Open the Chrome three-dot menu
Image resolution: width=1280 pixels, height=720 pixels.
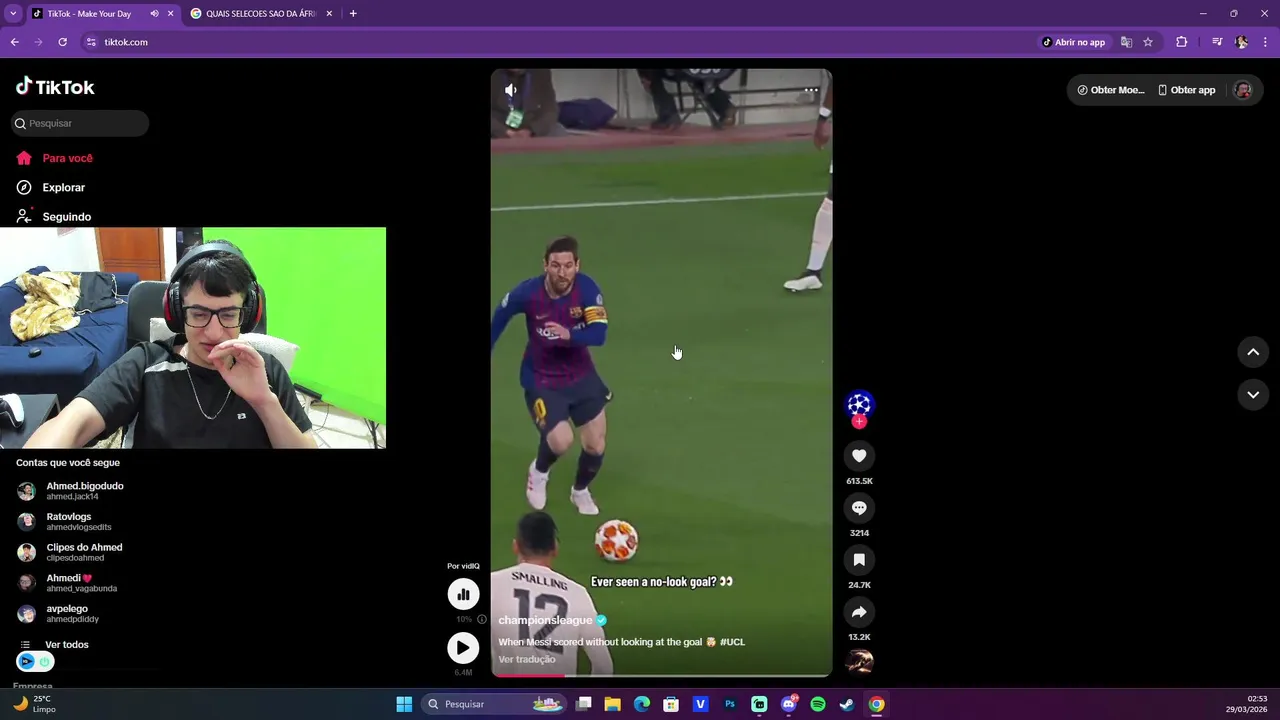[x=1266, y=42]
